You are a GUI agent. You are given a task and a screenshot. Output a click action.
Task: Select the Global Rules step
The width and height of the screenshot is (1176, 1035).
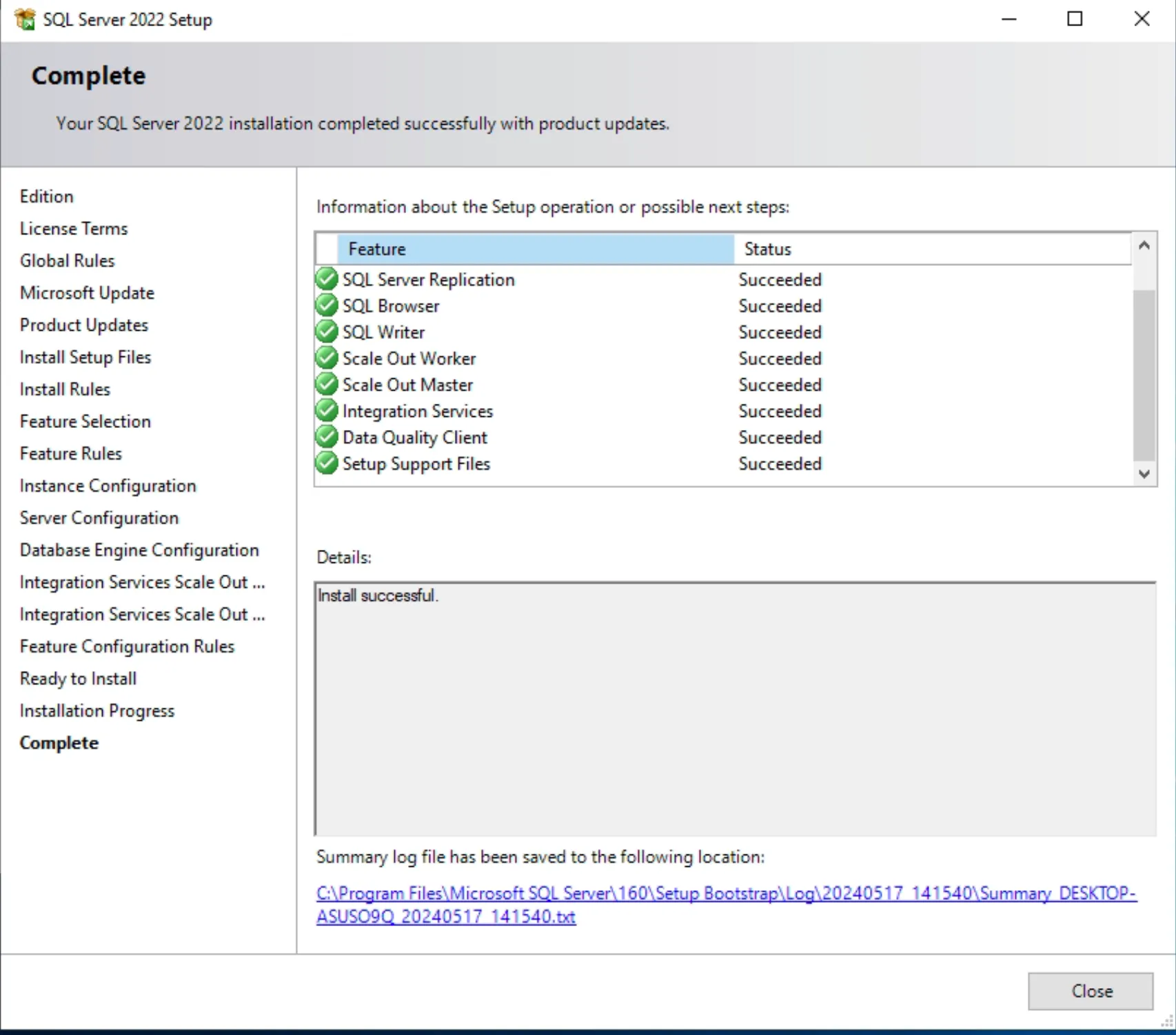click(67, 260)
